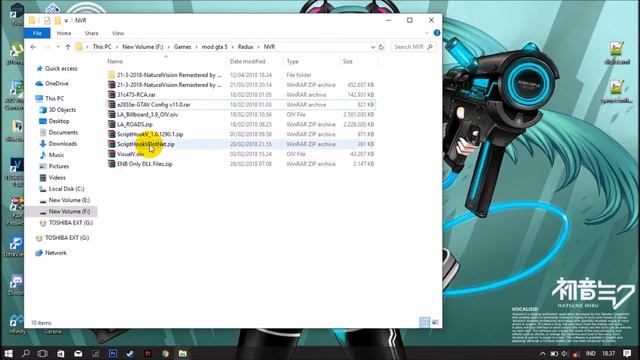Viewport: 640px width, 360px height.
Task: Click 'mod gta 5' breadcrumb
Action: click(x=214, y=47)
